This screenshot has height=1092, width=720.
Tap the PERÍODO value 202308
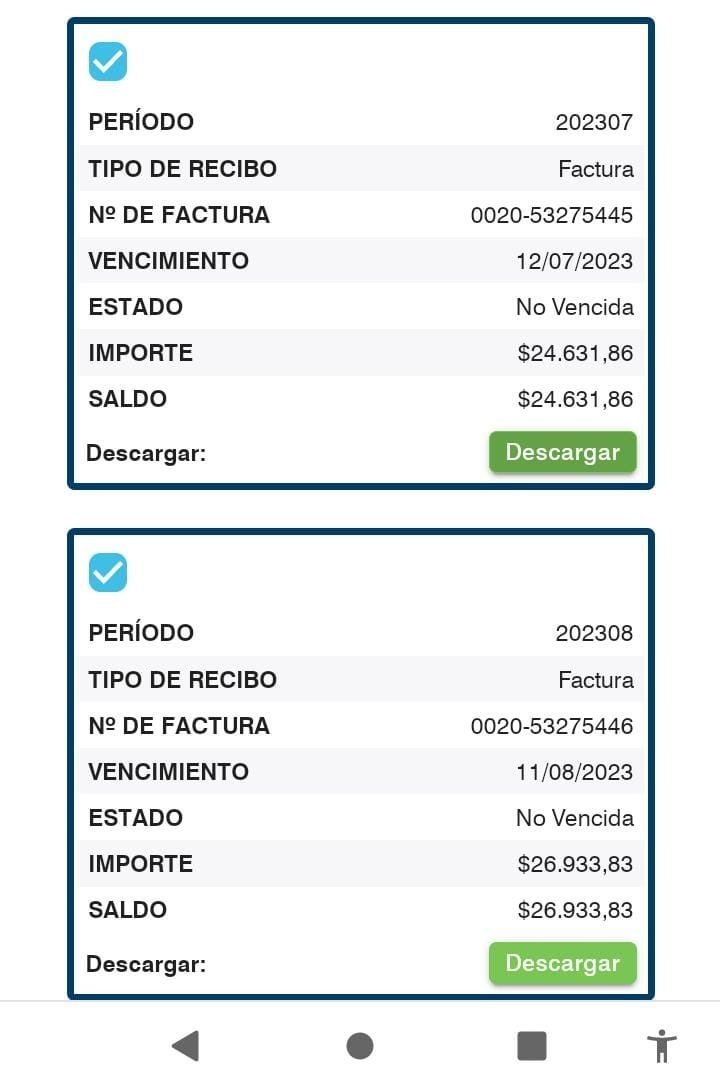click(x=594, y=632)
